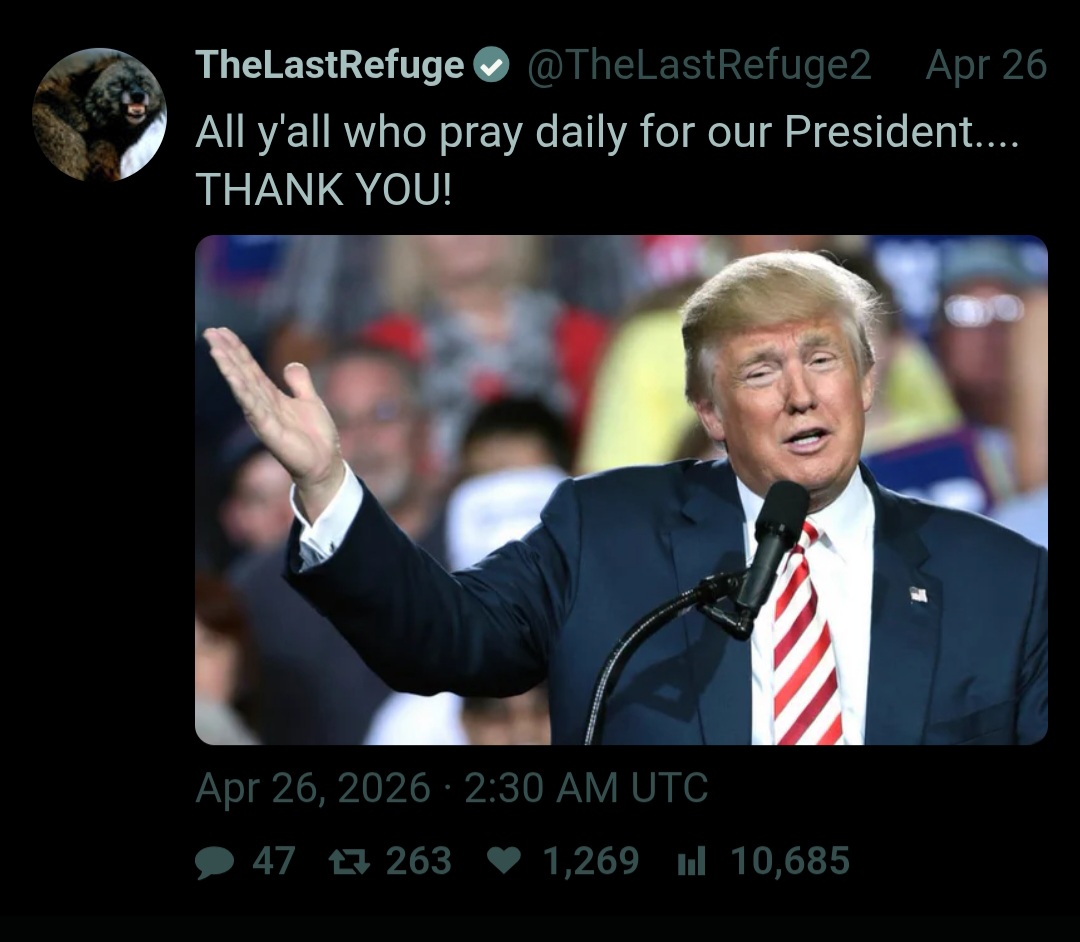Screen dimensions: 1080x942
Task: Click the reply speech bubble icon
Action: click(215, 861)
